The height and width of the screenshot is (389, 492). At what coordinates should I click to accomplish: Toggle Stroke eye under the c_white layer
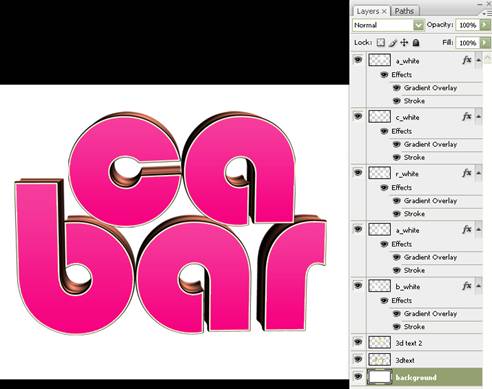point(397,157)
